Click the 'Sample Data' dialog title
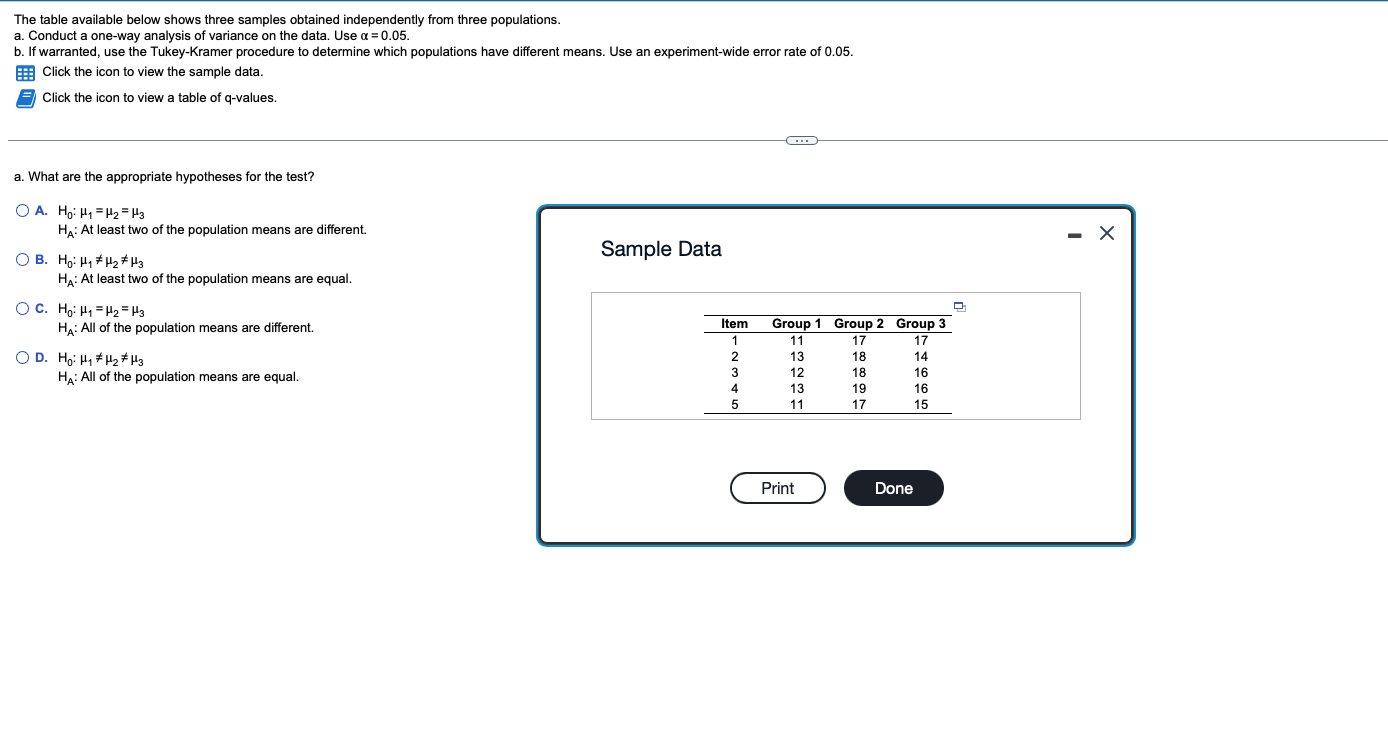The width and height of the screenshot is (1388, 745). pyautogui.click(x=661, y=249)
